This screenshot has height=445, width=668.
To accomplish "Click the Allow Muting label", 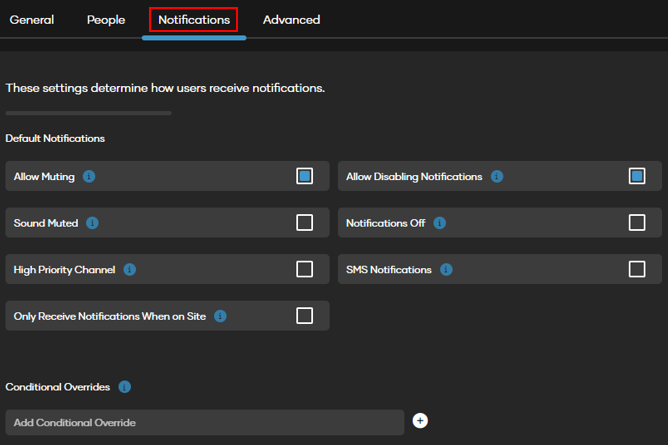I will (x=44, y=176).
